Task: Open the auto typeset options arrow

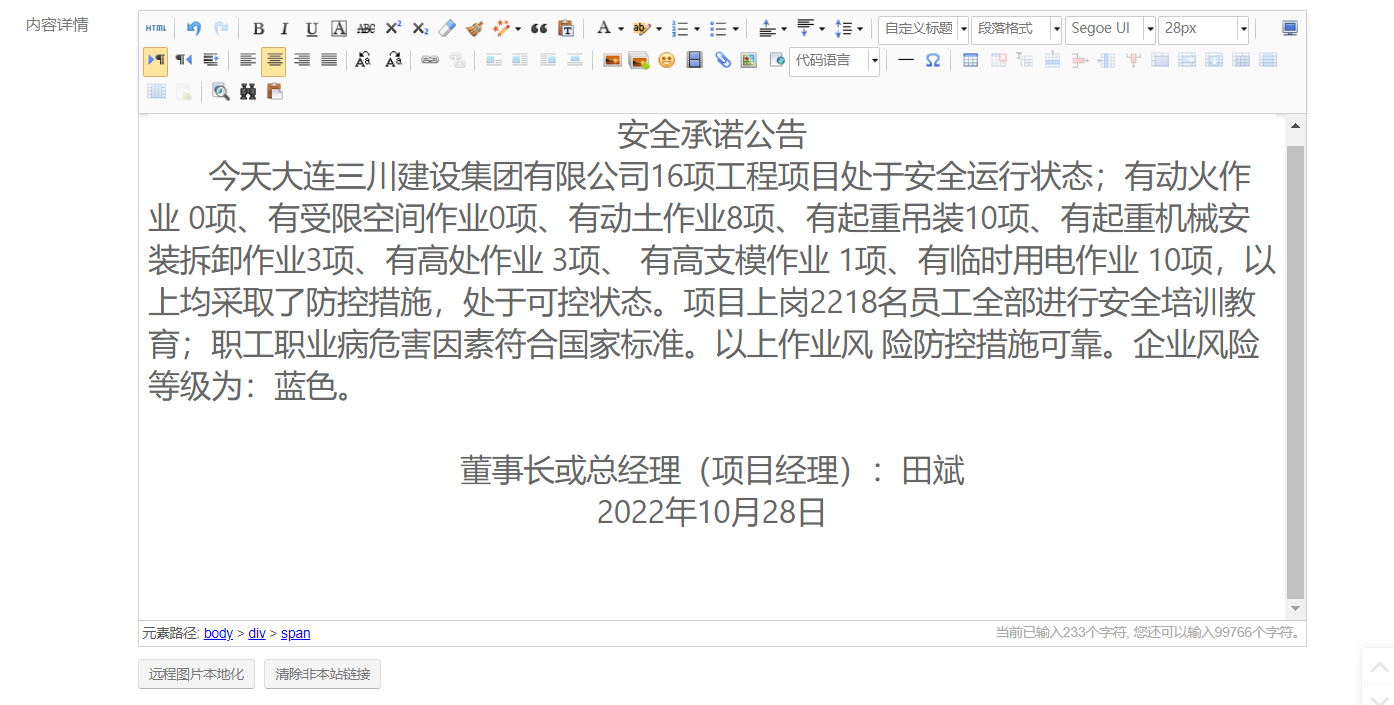Action: (517, 29)
